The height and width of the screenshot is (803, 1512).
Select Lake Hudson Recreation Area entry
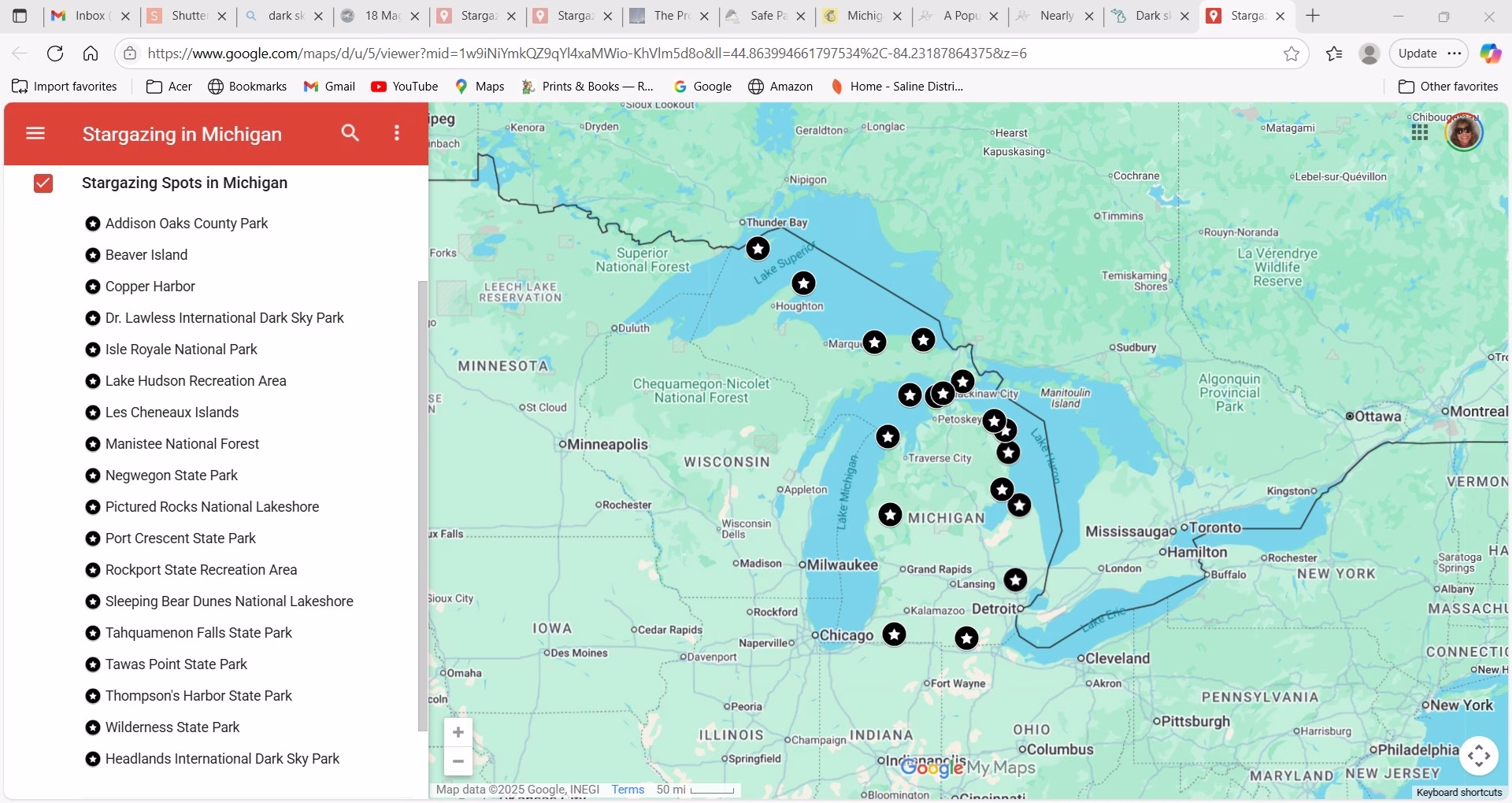[x=196, y=381]
